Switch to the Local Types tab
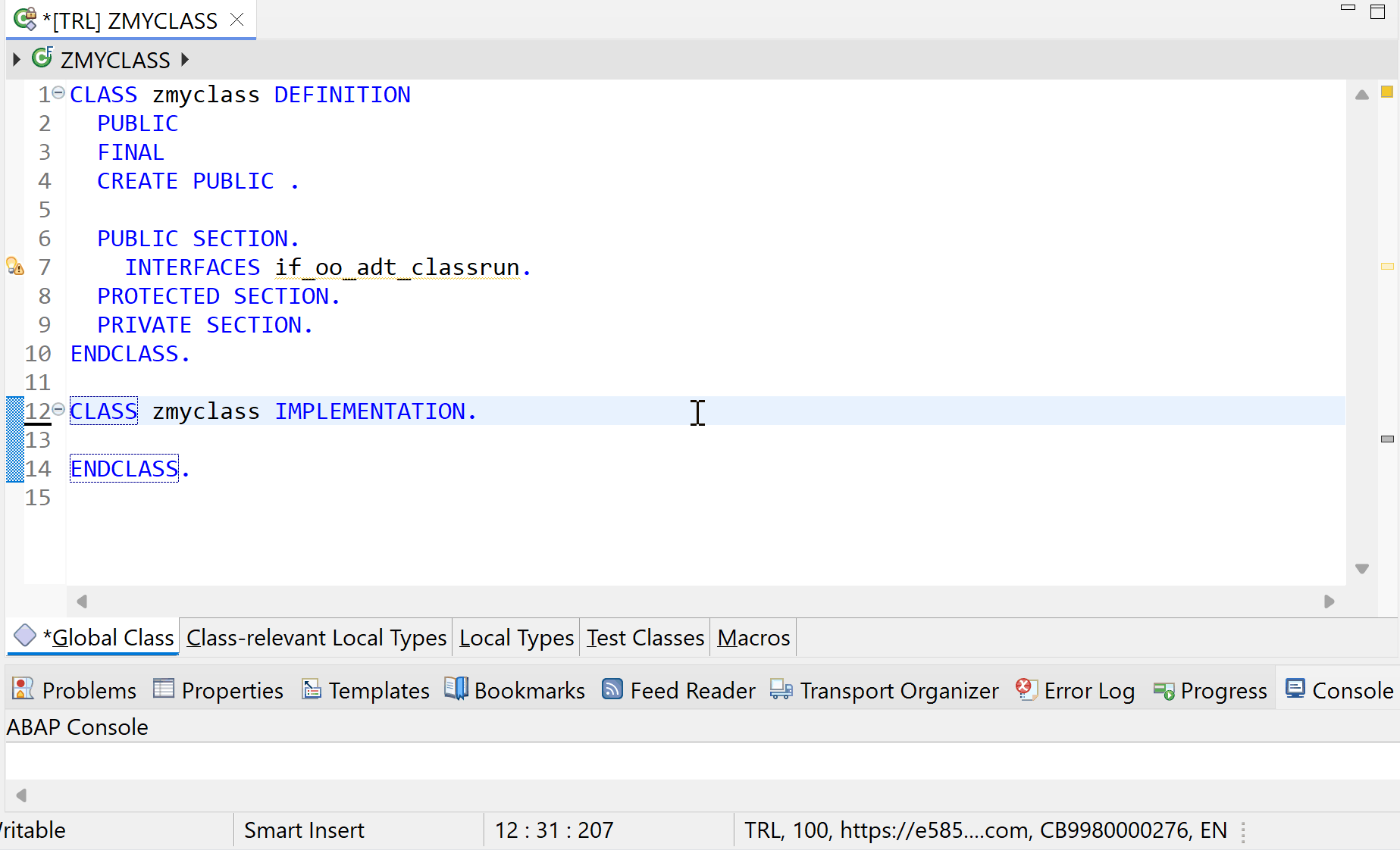Screen dimensions: 1400x850 516,638
